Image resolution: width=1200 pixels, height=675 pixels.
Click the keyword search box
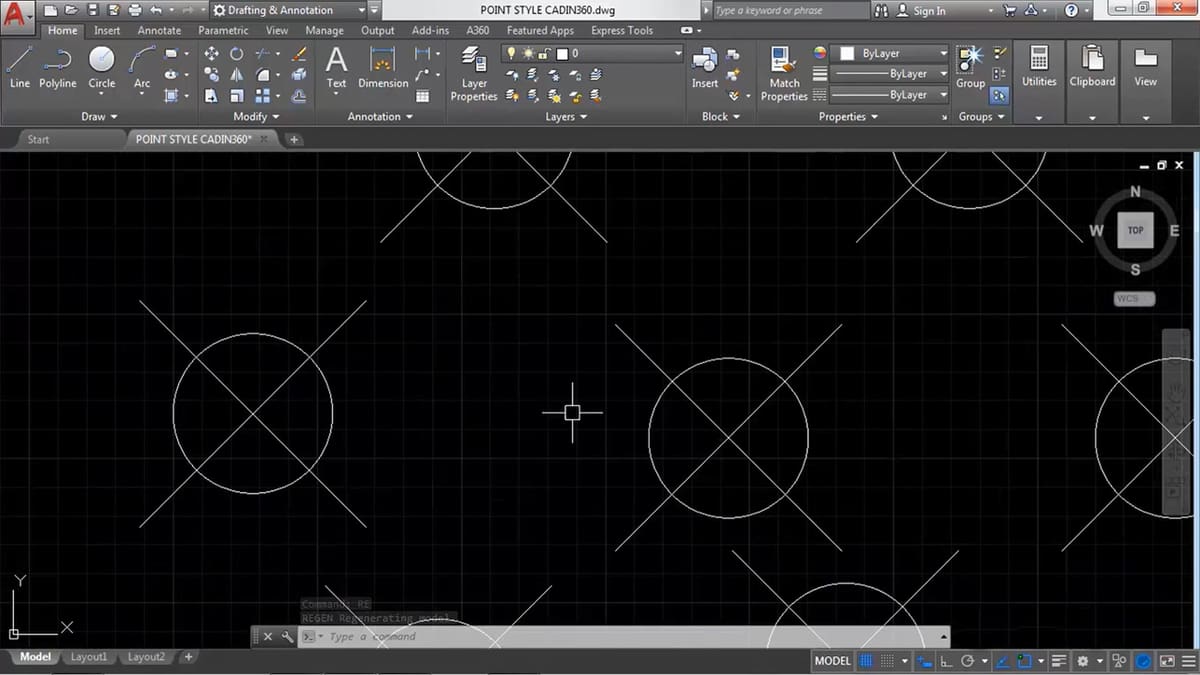790,10
